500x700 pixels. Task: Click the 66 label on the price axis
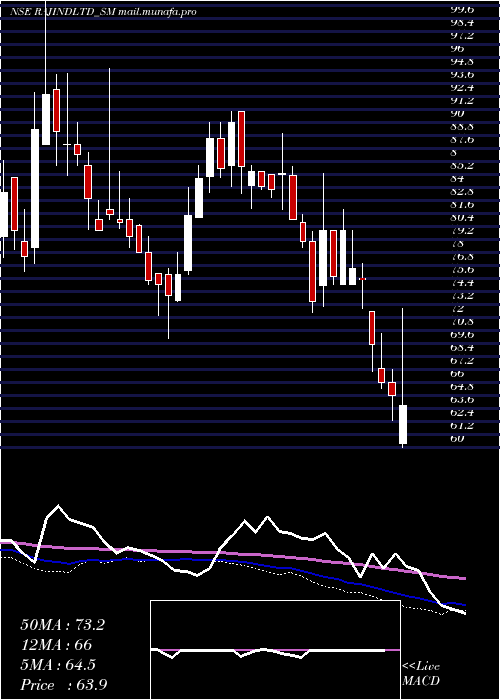coord(458,373)
